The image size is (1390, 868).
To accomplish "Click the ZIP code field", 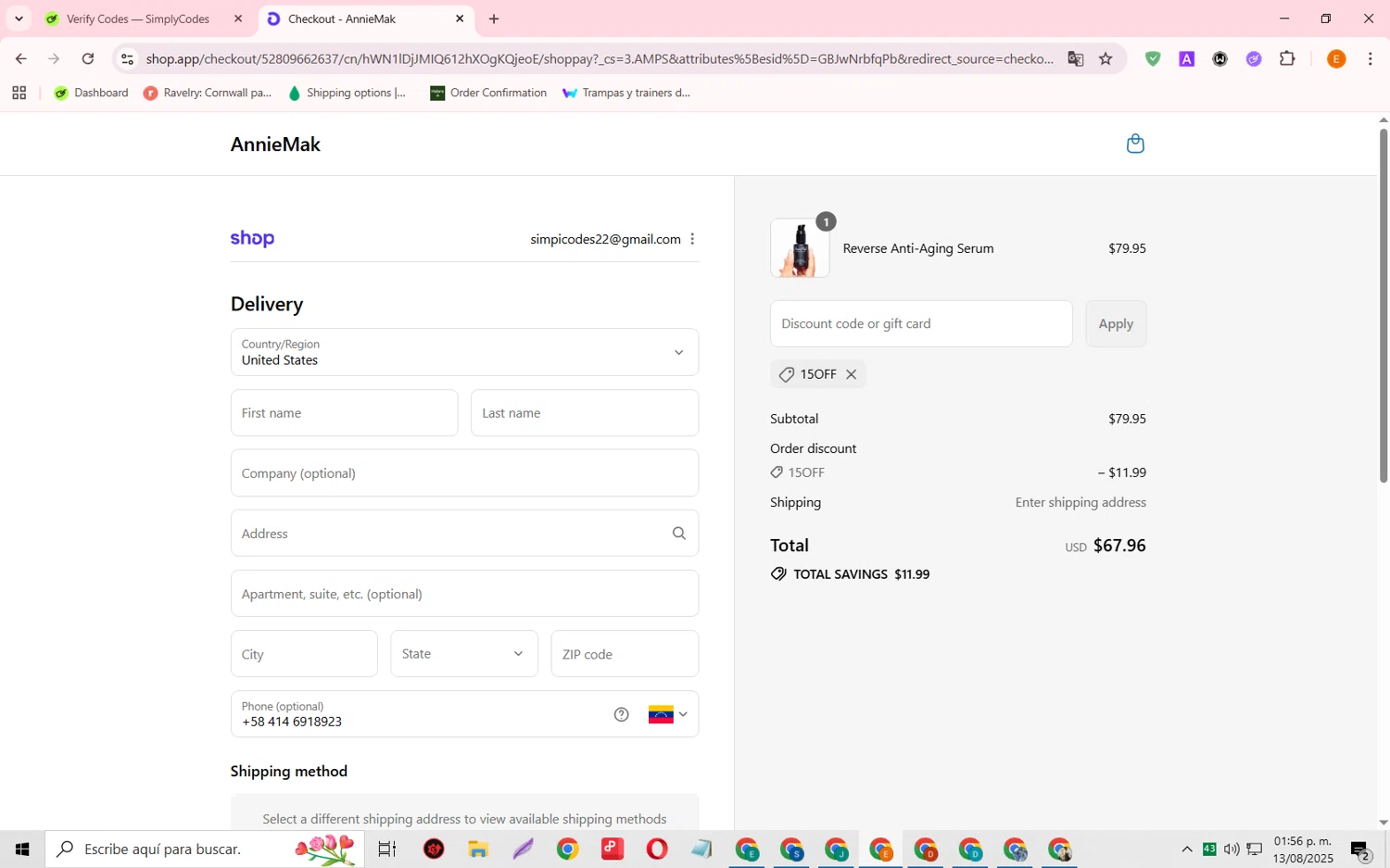I will [625, 654].
